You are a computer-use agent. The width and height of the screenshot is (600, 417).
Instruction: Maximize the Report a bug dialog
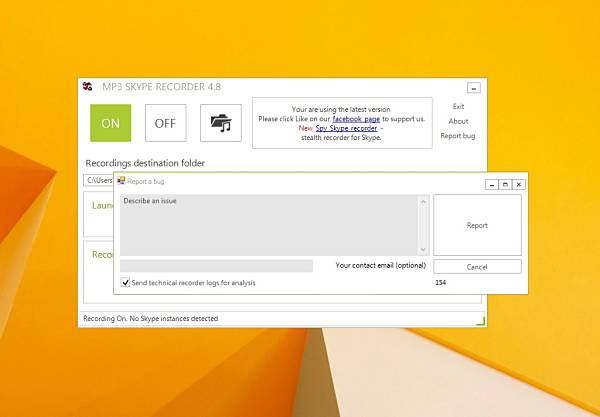tap(505, 185)
